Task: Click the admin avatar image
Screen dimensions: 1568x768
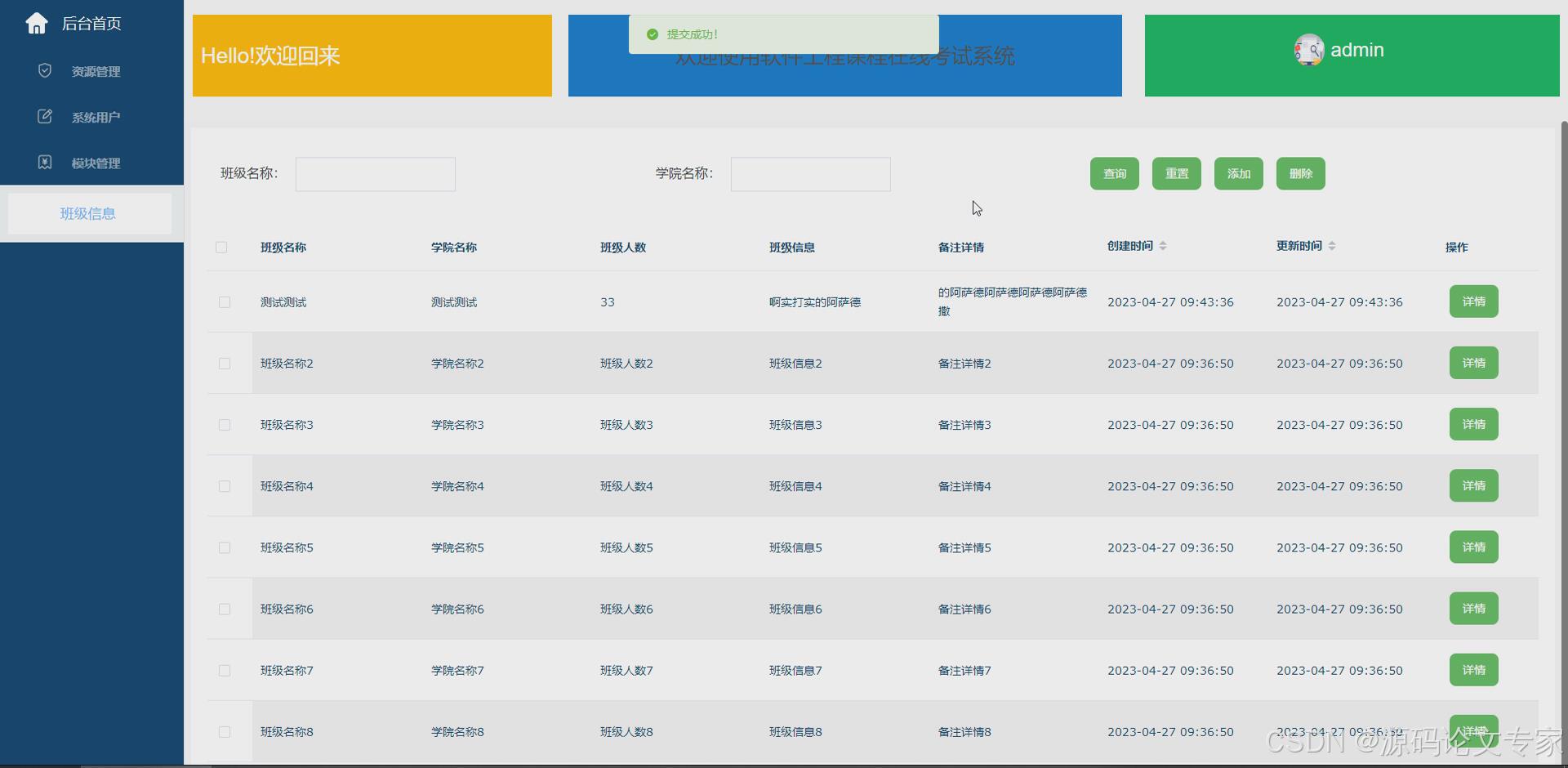Action: 1309,50
